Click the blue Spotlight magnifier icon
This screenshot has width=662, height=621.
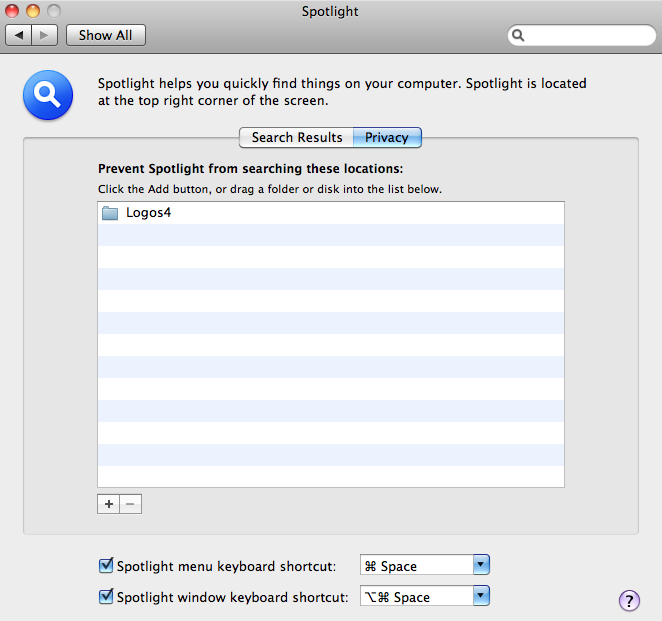pyautogui.click(x=48, y=95)
